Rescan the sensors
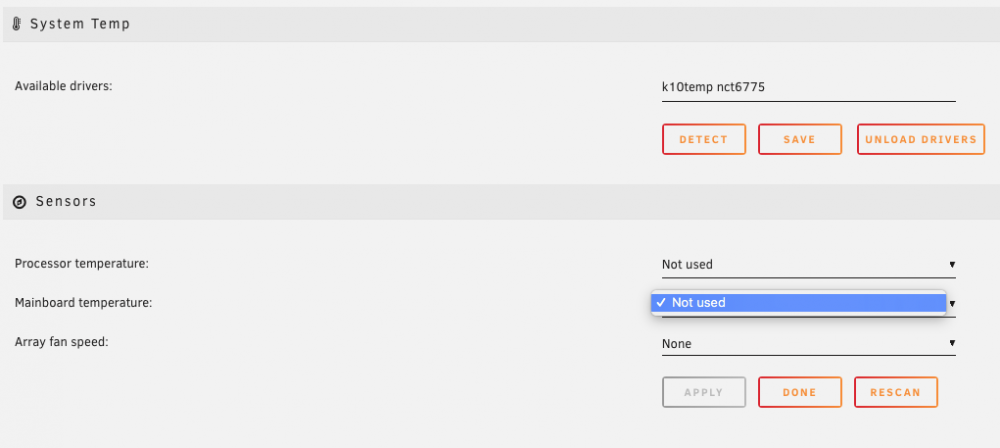This screenshot has height=448, width=1000. coord(895,392)
